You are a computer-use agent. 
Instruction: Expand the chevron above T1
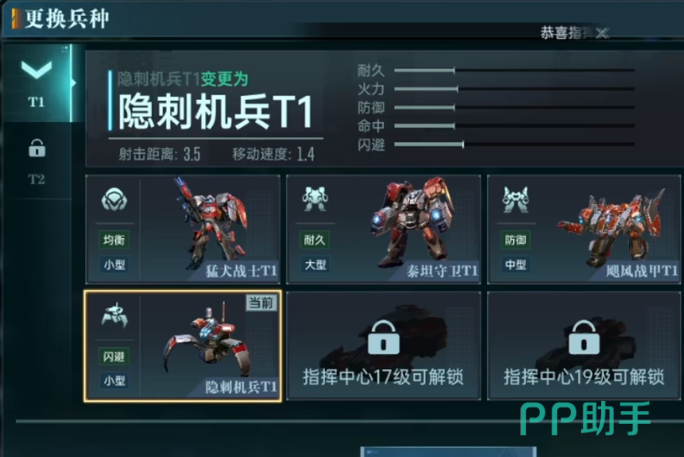[x=37, y=70]
